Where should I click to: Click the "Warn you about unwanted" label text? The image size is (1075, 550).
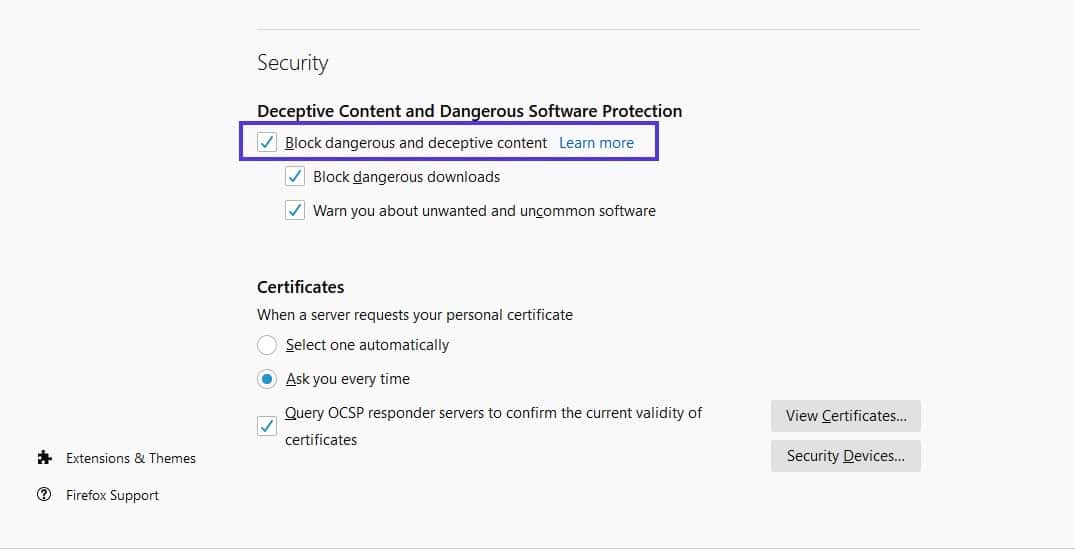[484, 211]
